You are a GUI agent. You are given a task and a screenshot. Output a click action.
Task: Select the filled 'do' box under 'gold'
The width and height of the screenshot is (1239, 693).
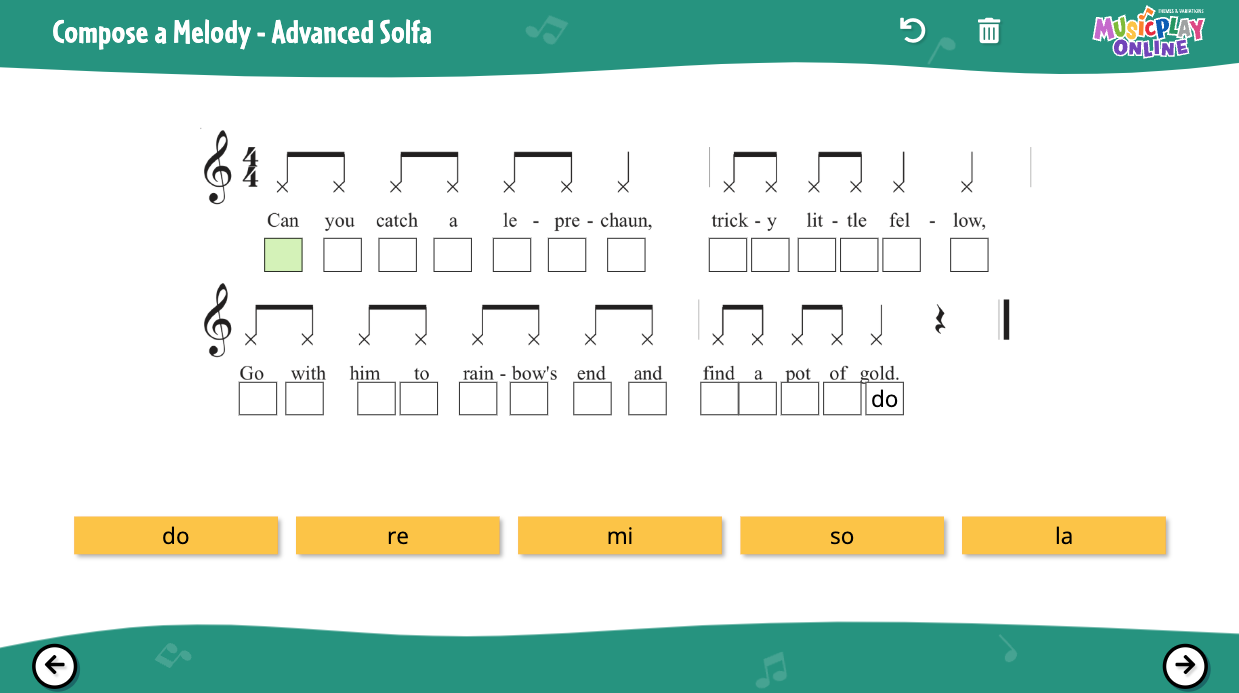tap(884, 398)
